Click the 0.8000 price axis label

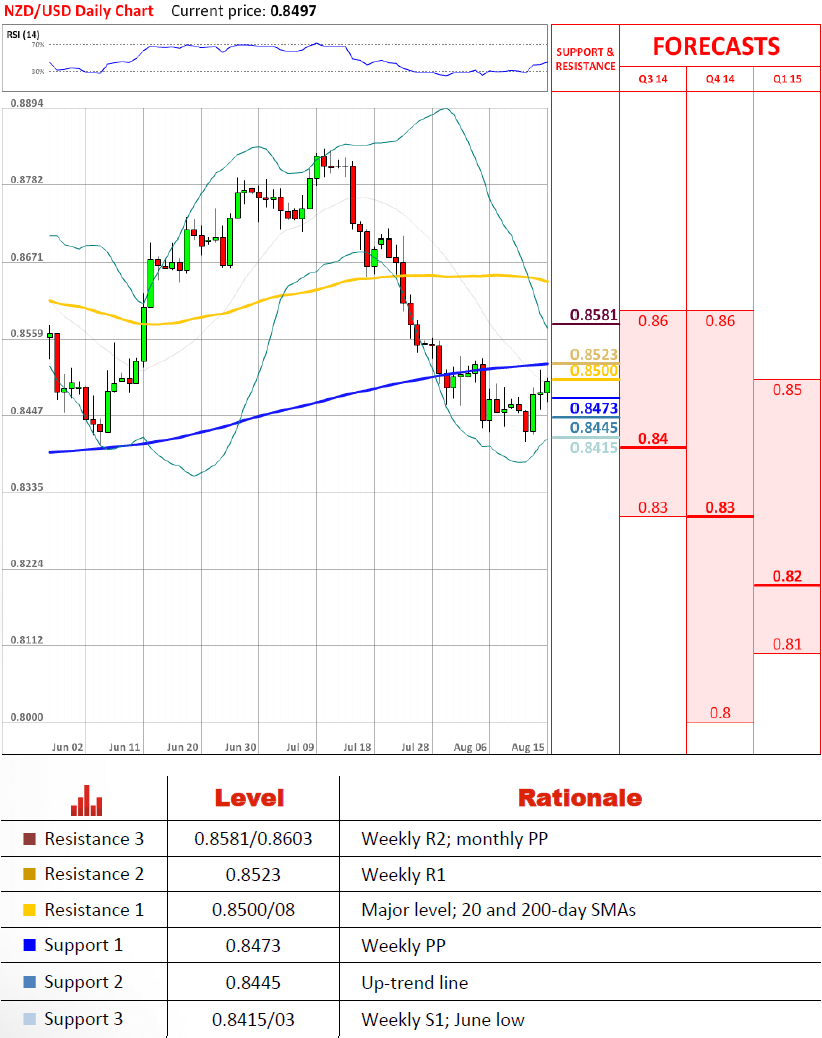point(27,717)
